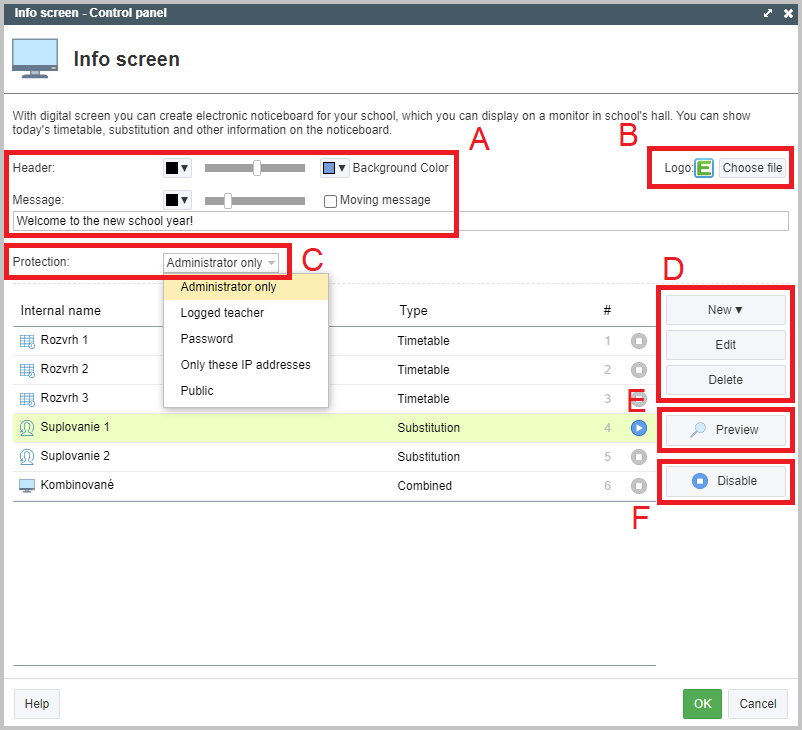Toggle the status circle for Rozvrh 1
The image size is (802, 730).
pyautogui.click(x=639, y=341)
